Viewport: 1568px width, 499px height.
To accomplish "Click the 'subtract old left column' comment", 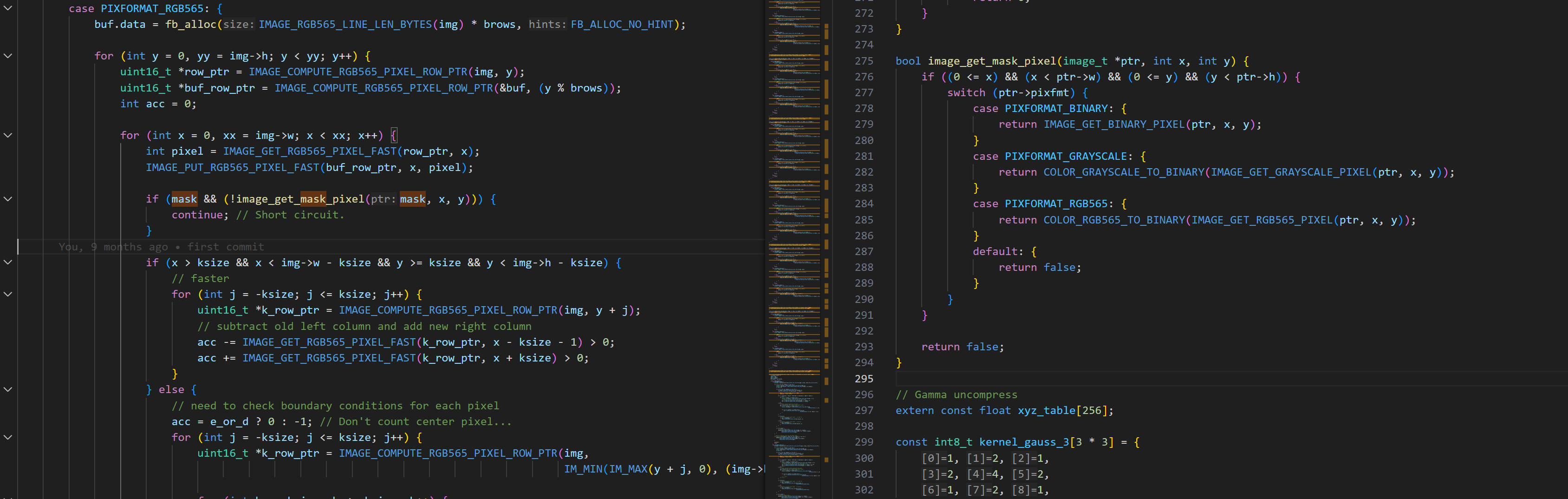I will coord(364,327).
